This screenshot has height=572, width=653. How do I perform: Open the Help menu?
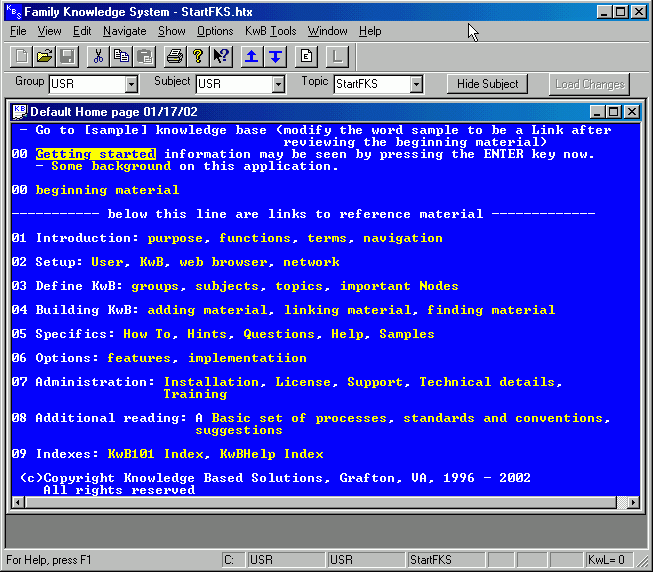(370, 31)
